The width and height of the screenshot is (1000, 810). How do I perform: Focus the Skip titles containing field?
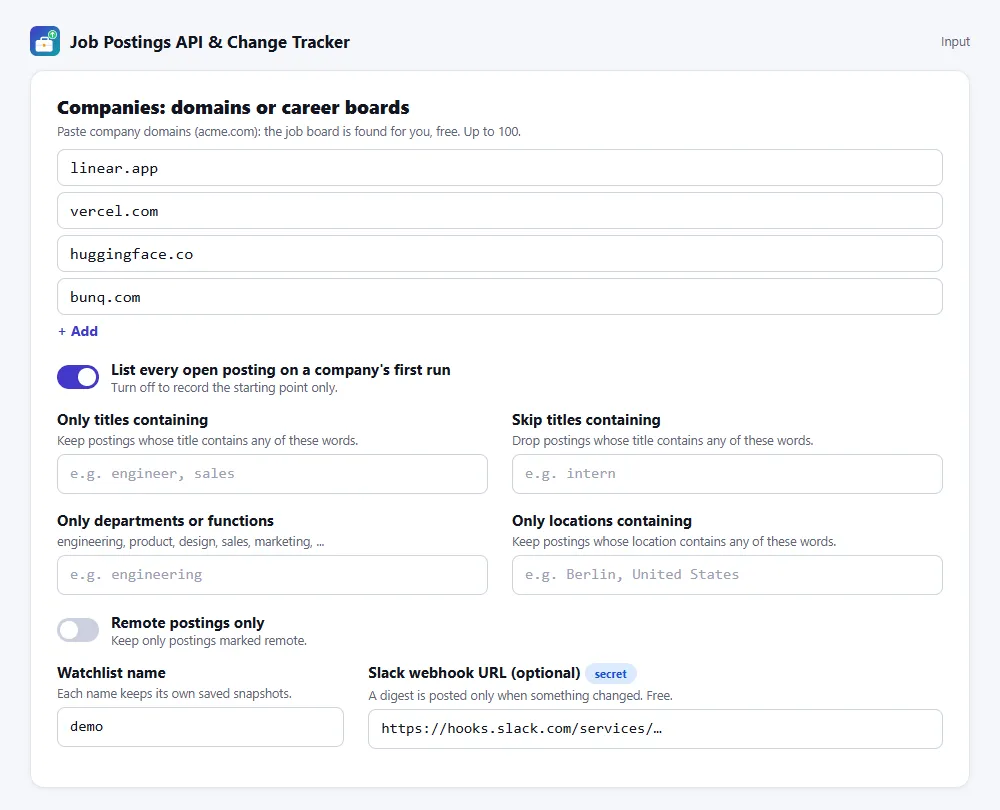point(727,474)
